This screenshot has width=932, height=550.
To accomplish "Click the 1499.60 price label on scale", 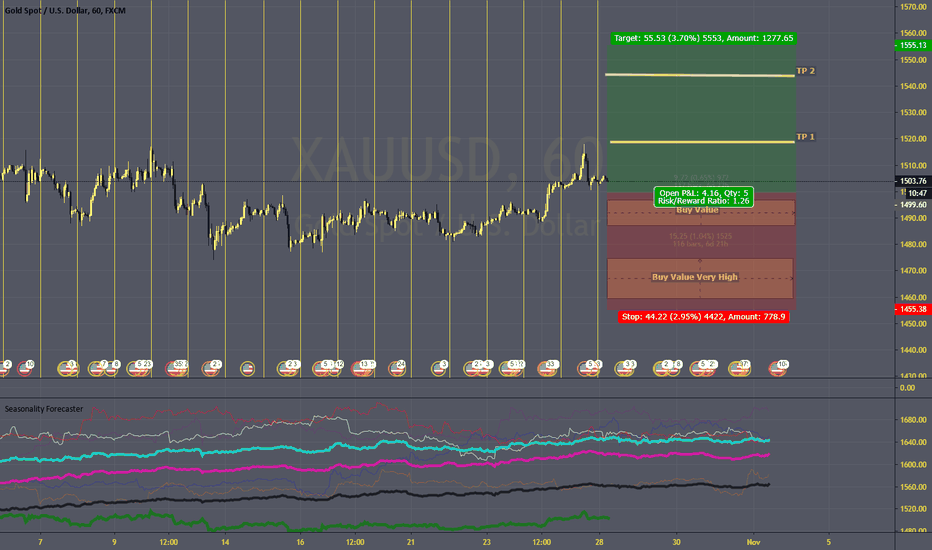I will click(913, 205).
